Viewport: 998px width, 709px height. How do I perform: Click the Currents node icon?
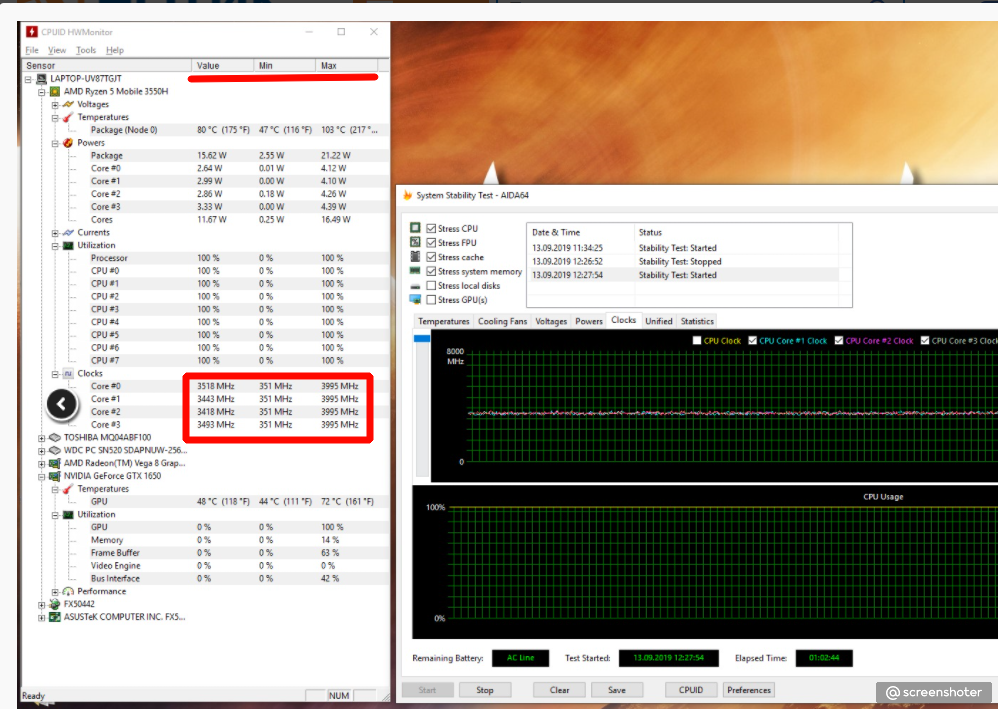point(68,232)
